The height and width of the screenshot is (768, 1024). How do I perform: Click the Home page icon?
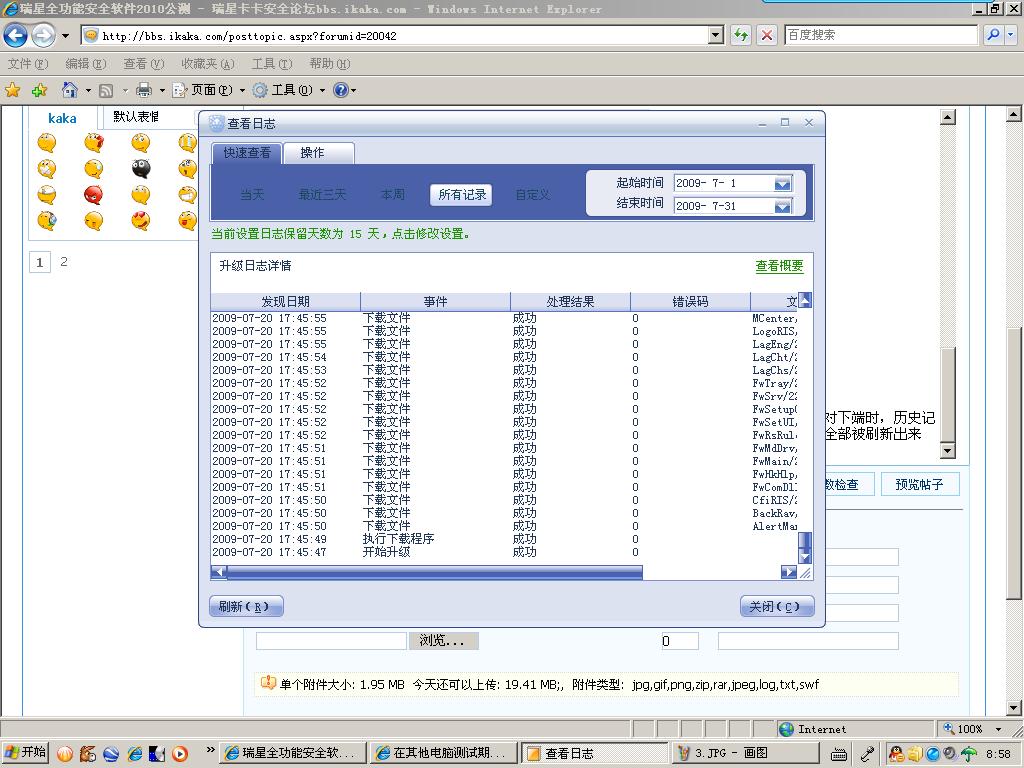pyautogui.click(x=69, y=90)
